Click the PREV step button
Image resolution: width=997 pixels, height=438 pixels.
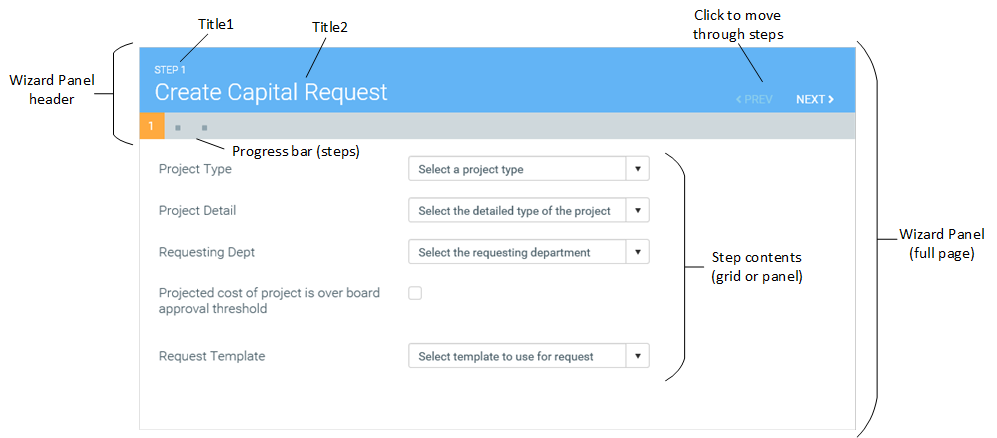754,100
